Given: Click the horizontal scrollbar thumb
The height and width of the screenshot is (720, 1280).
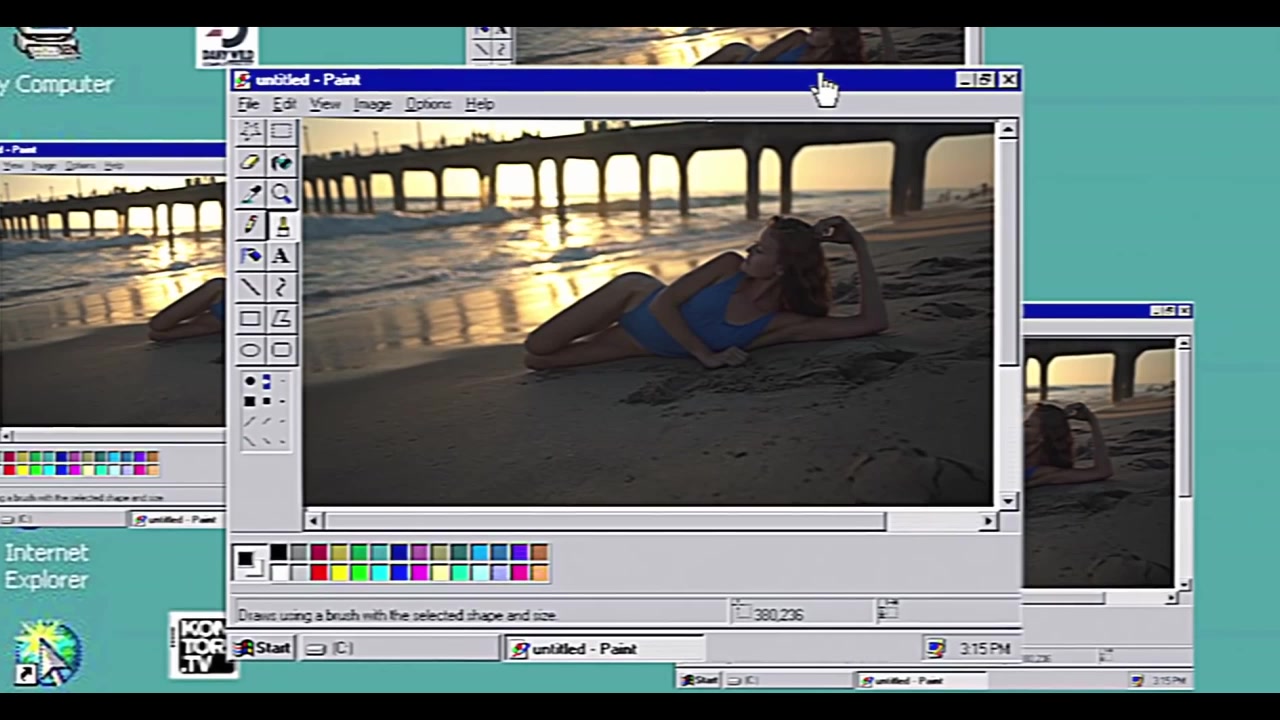Looking at the screenshot, I should coord(604,521).
